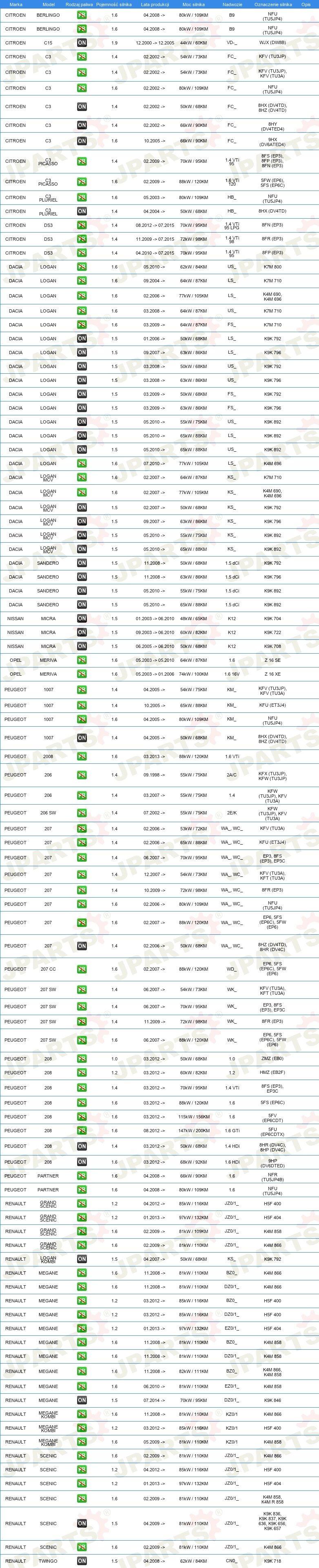Click the diesel icon in Renault Logan Kombi row
The image size is (319, 1568).
point(82,1259)
